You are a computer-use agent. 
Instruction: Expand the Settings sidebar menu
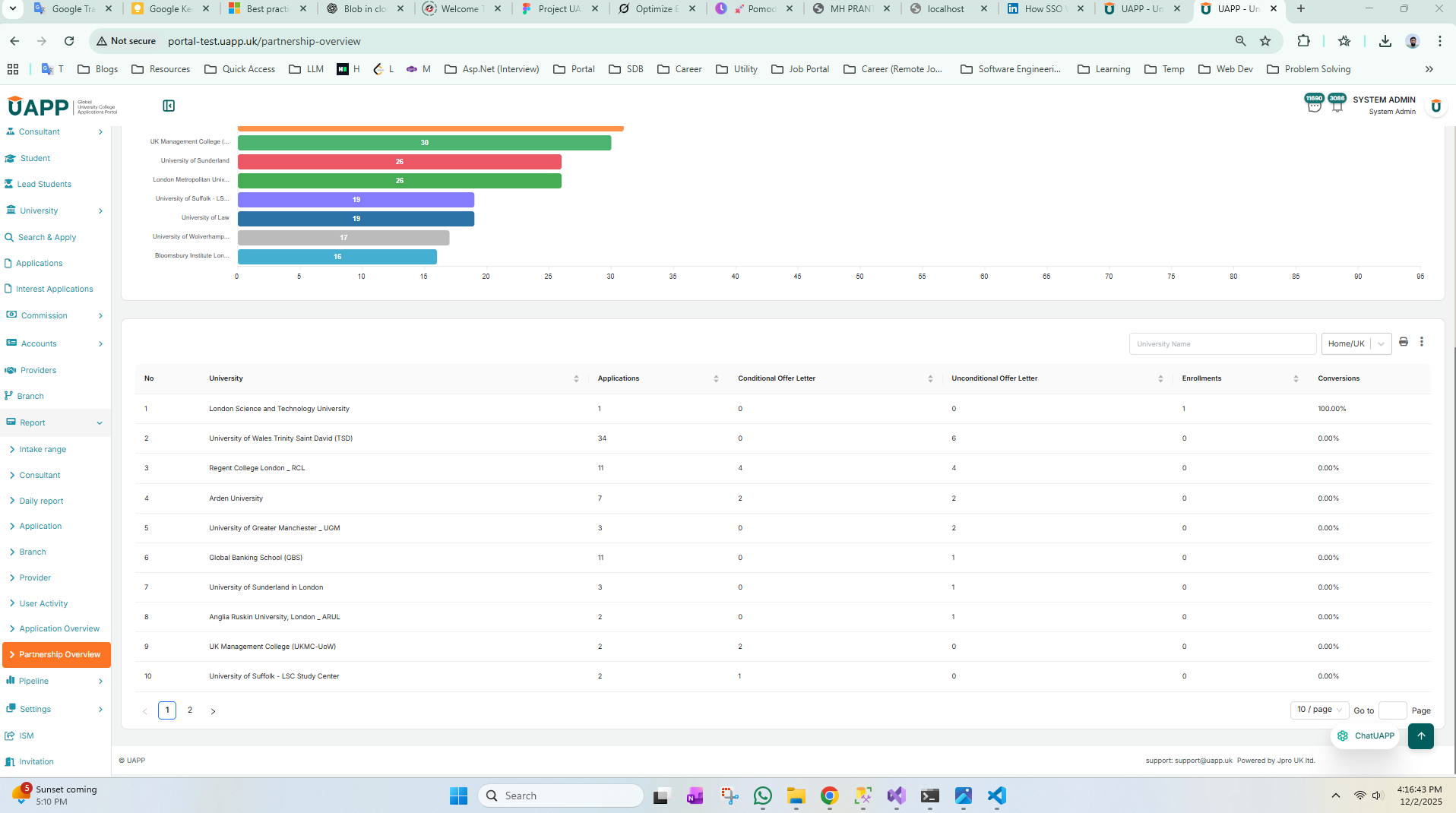coord(55,709)
